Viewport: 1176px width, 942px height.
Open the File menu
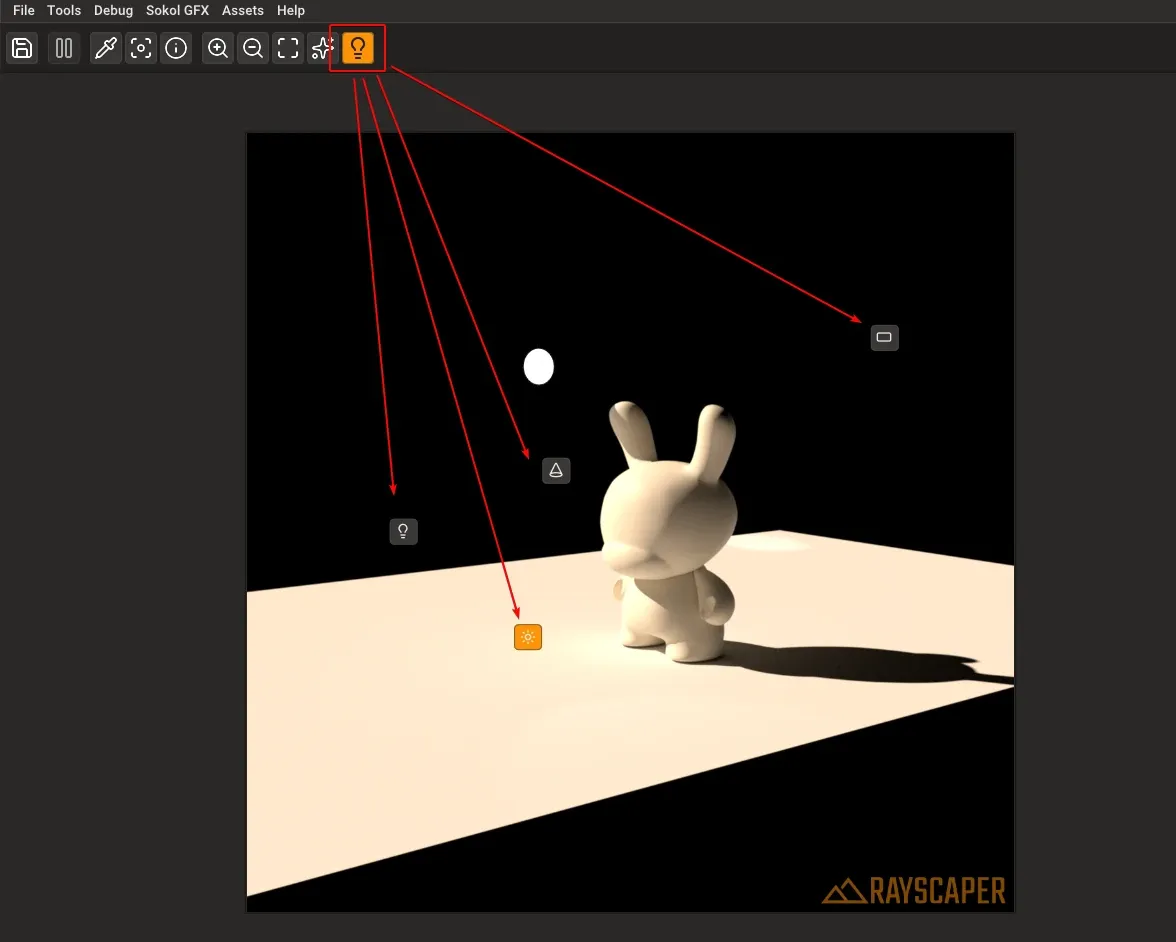22,10
